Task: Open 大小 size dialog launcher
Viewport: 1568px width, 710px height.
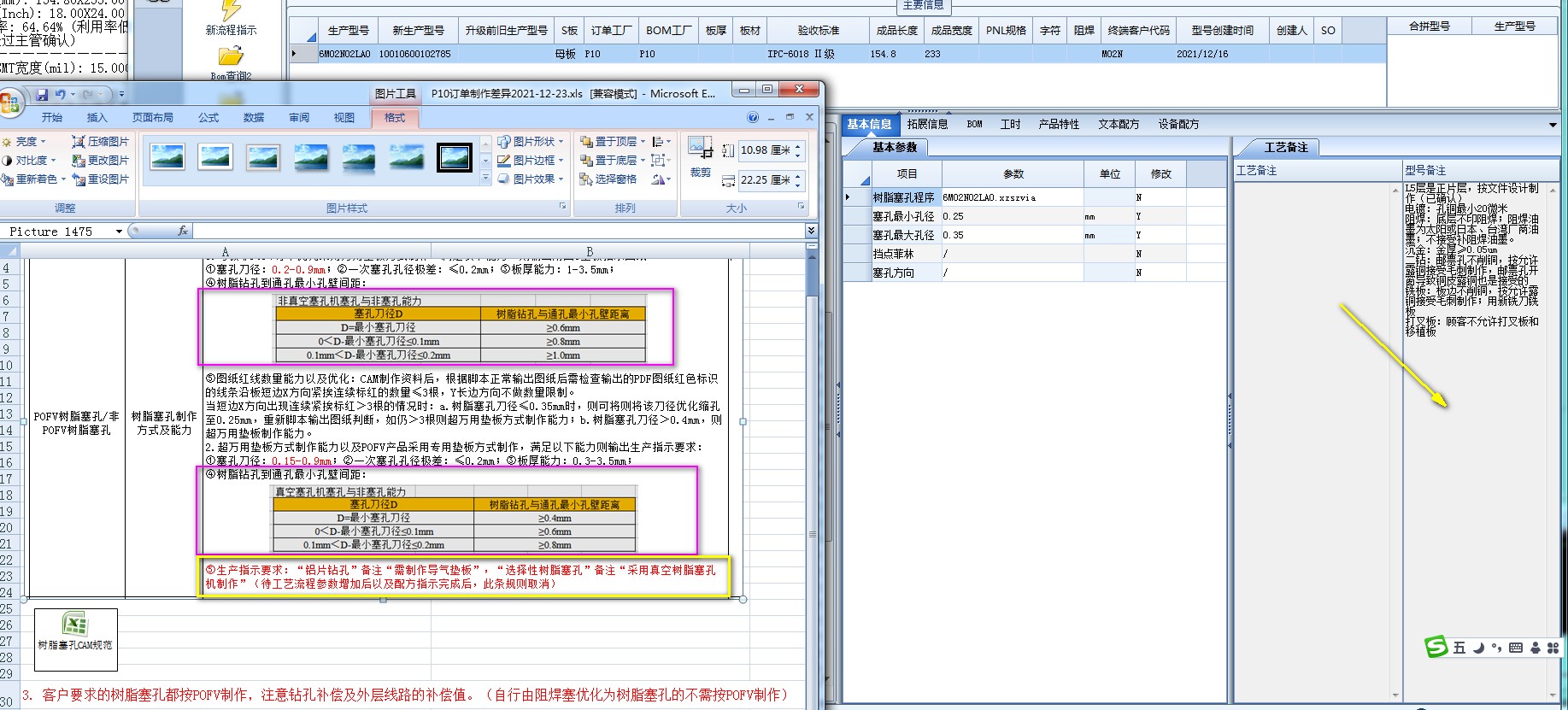Action: (x=801, y=207)
